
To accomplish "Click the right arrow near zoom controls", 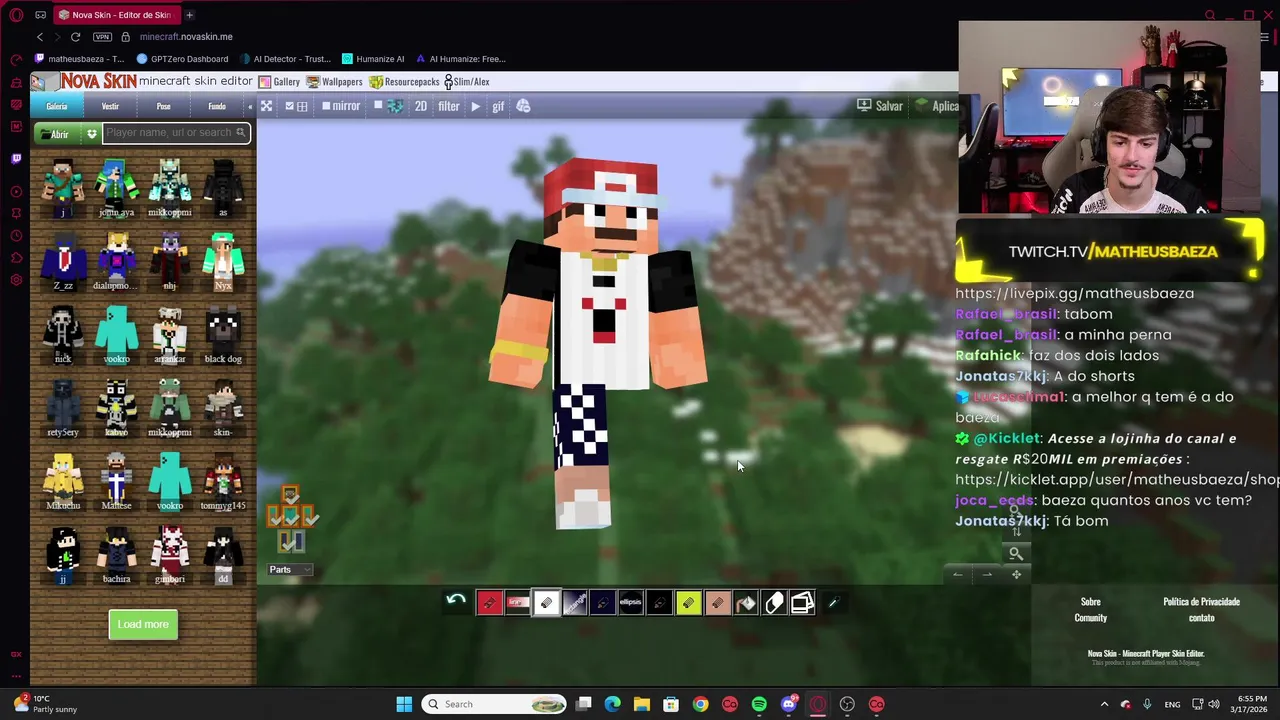I will pos(987,575).
